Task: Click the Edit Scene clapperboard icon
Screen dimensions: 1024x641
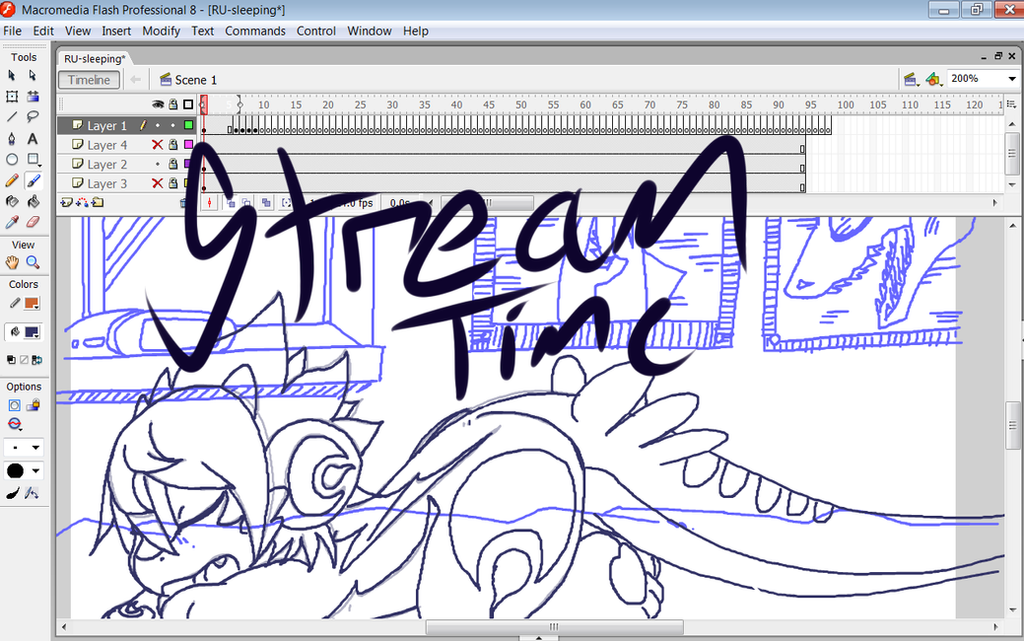Action: (911, 80)
